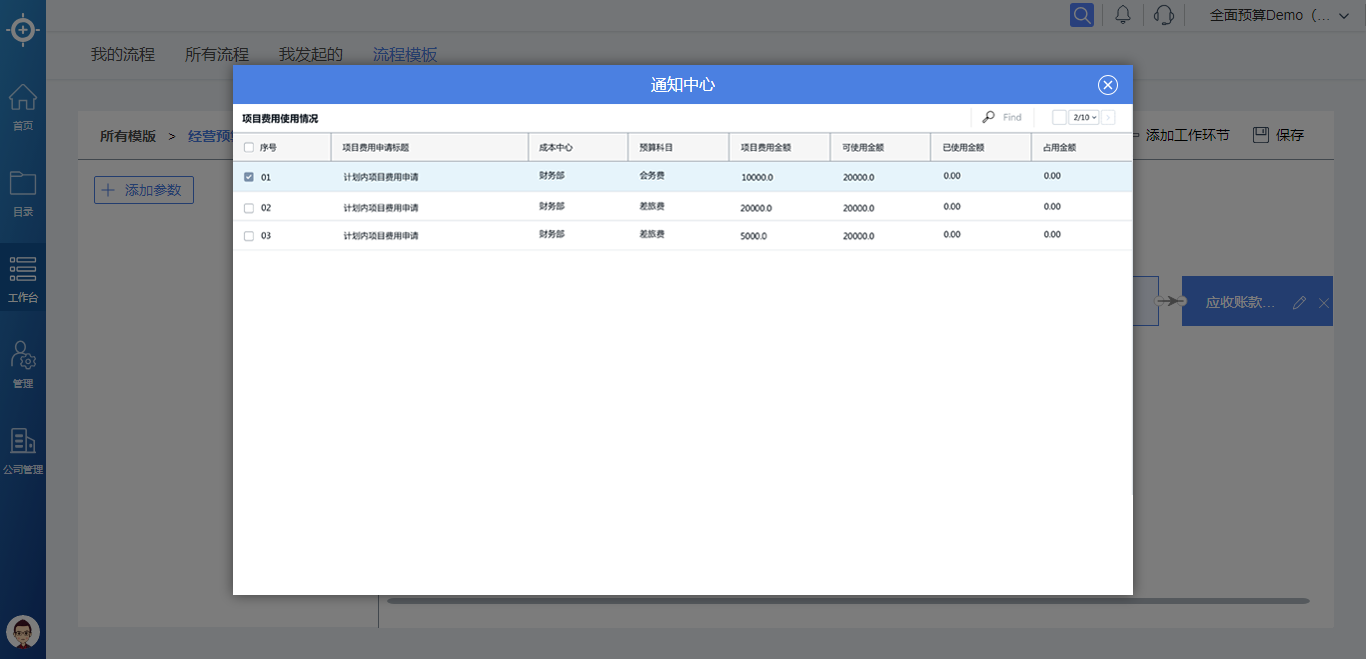The height and width of the screenshot is (659, 1366).
Task: Open the 2/10 page dropdown
Action: 1084,118
